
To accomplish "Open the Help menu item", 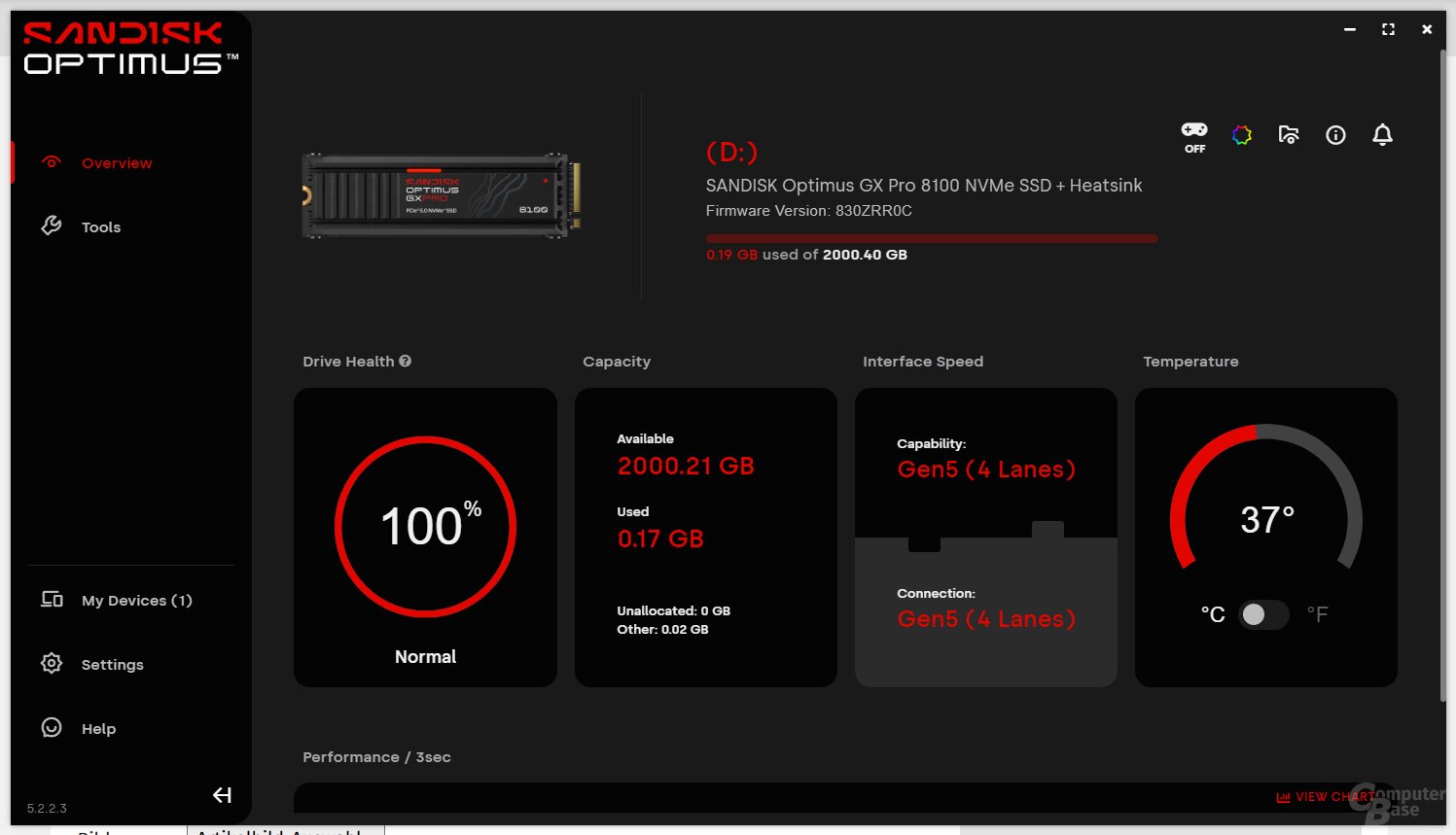I will (x=98, y=729).
